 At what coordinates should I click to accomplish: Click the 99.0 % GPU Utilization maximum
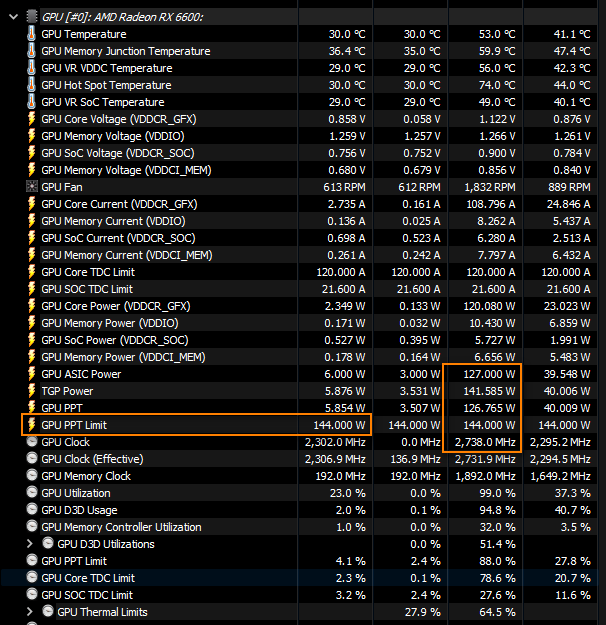point(498,493)
